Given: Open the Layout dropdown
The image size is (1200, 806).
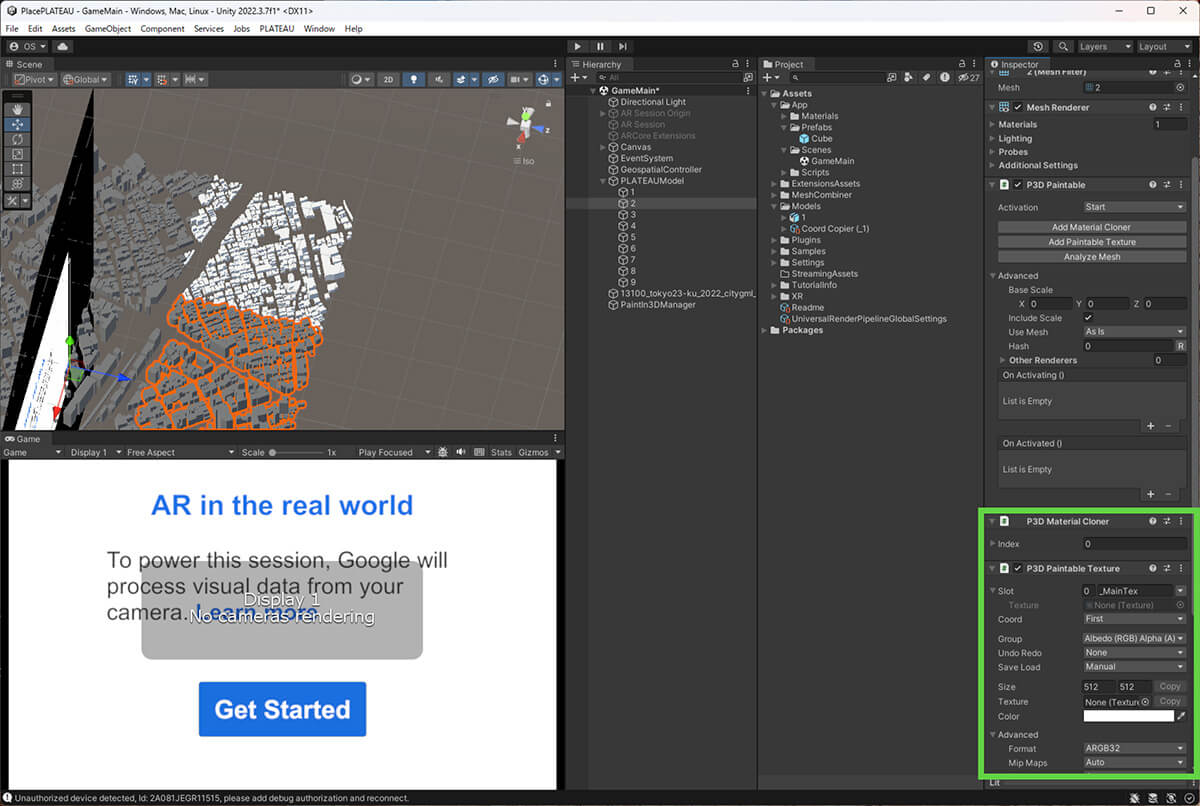Looking at the screenshot, I should (1164, 46).
